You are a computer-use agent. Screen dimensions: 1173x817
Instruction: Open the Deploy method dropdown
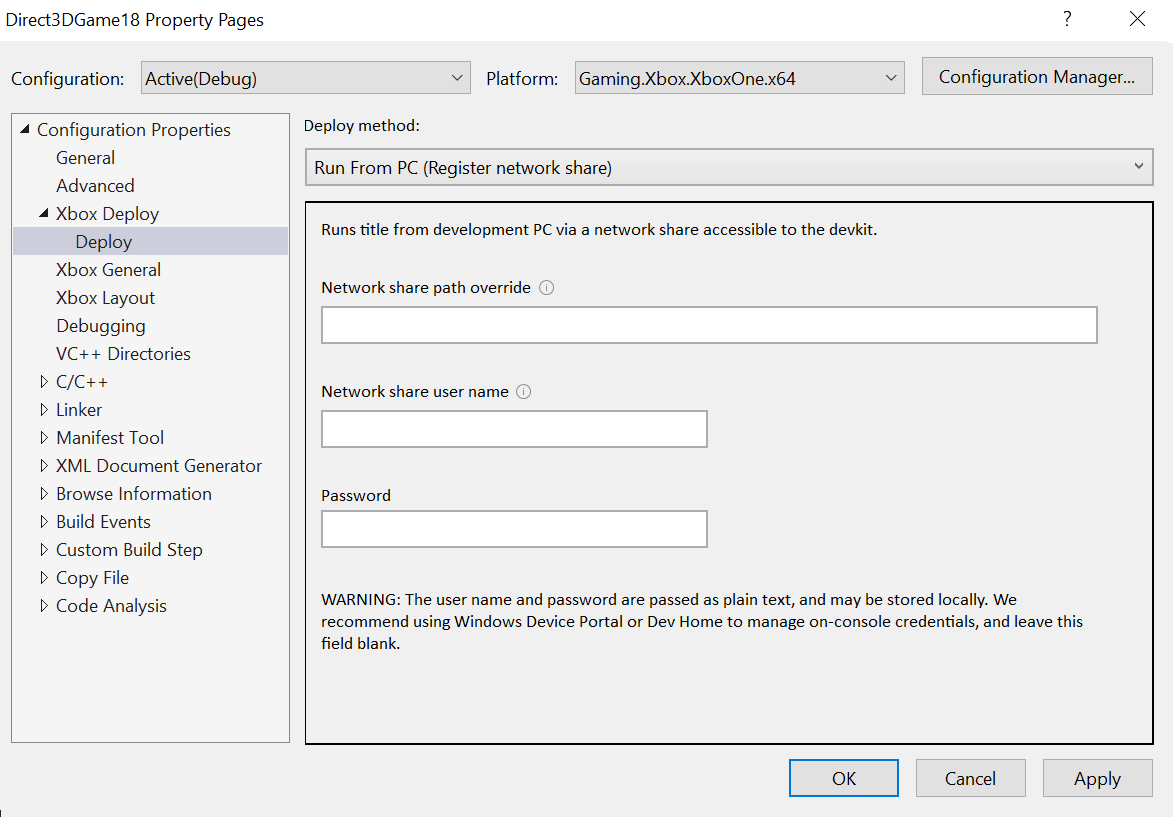tap(729, 168)
